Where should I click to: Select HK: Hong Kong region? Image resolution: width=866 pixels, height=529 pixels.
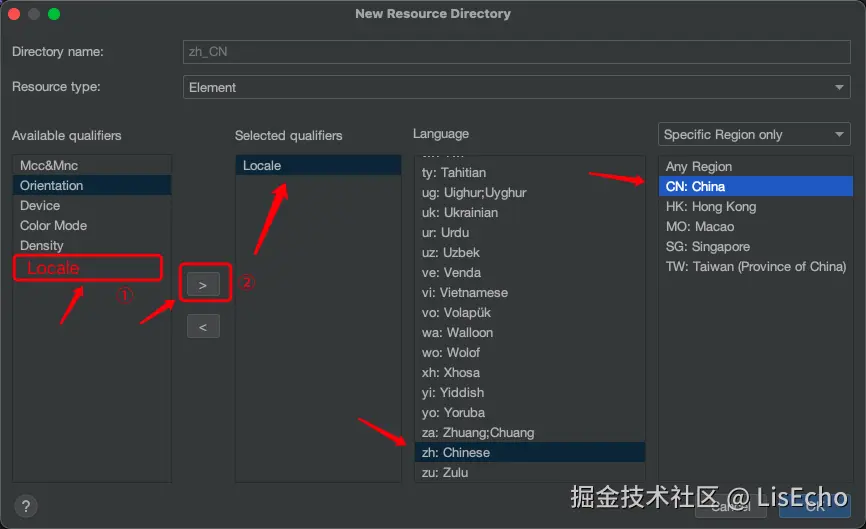point(756,207)
